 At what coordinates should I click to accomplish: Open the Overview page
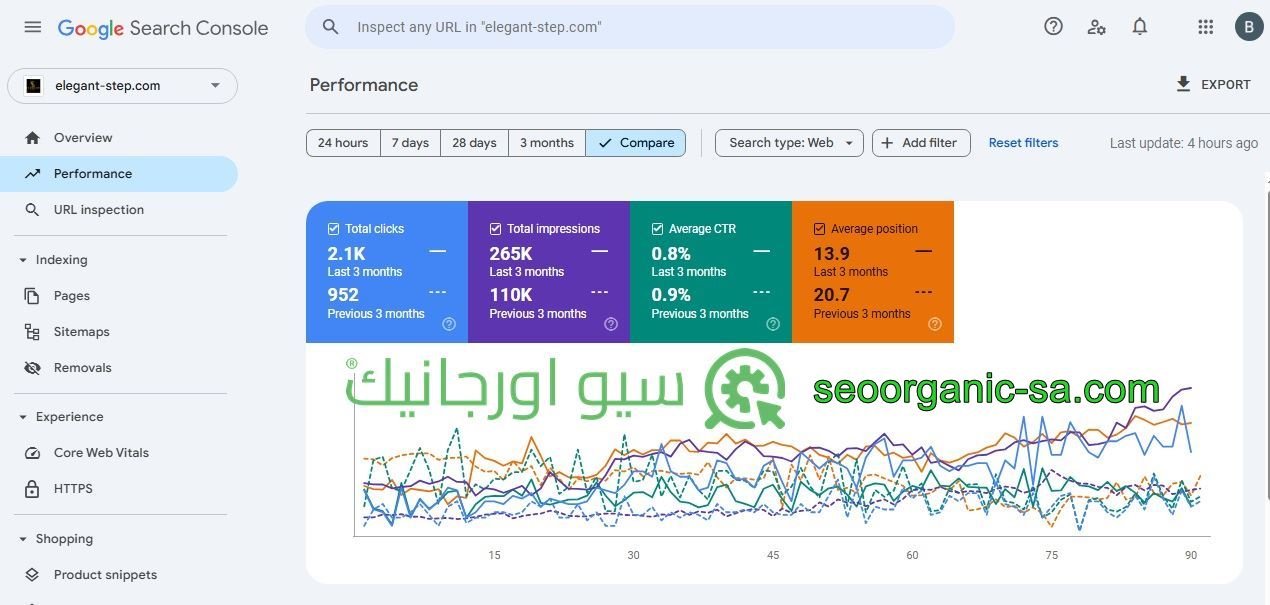83,137
